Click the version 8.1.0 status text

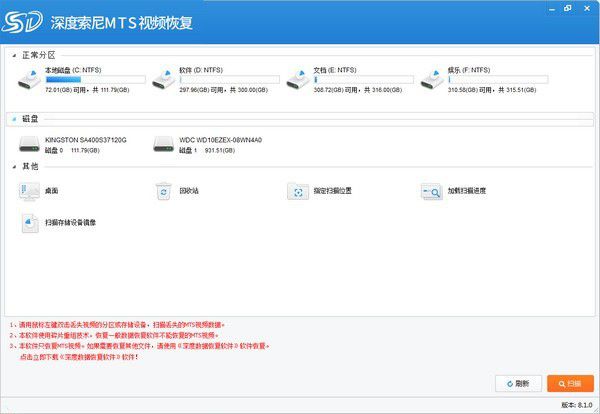tap(577, 405)
